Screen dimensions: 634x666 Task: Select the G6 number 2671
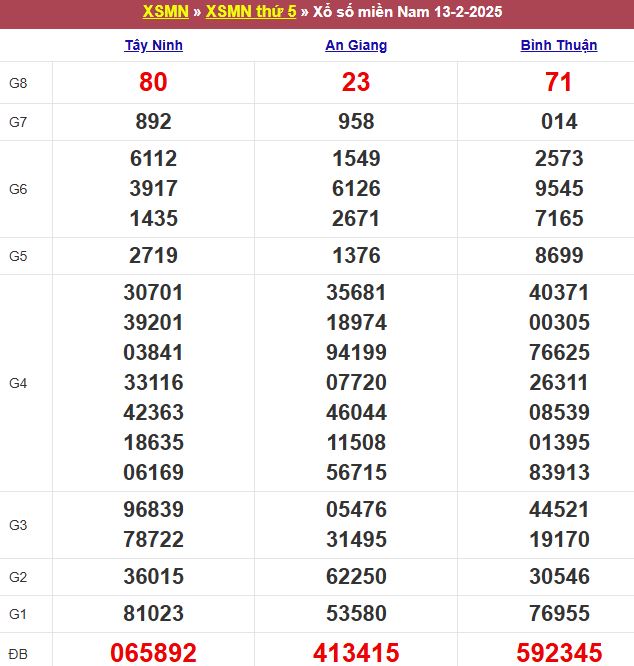[356, 218]
